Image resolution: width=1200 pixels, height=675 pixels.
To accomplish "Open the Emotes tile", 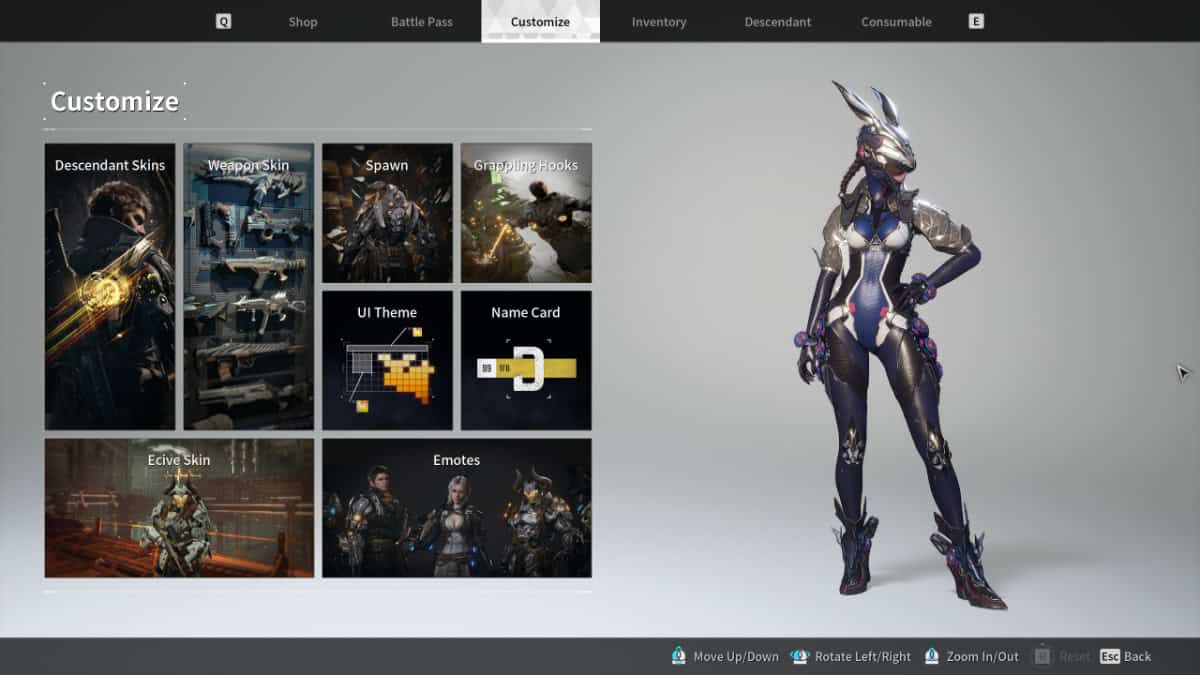I will [x=457, y=508].
